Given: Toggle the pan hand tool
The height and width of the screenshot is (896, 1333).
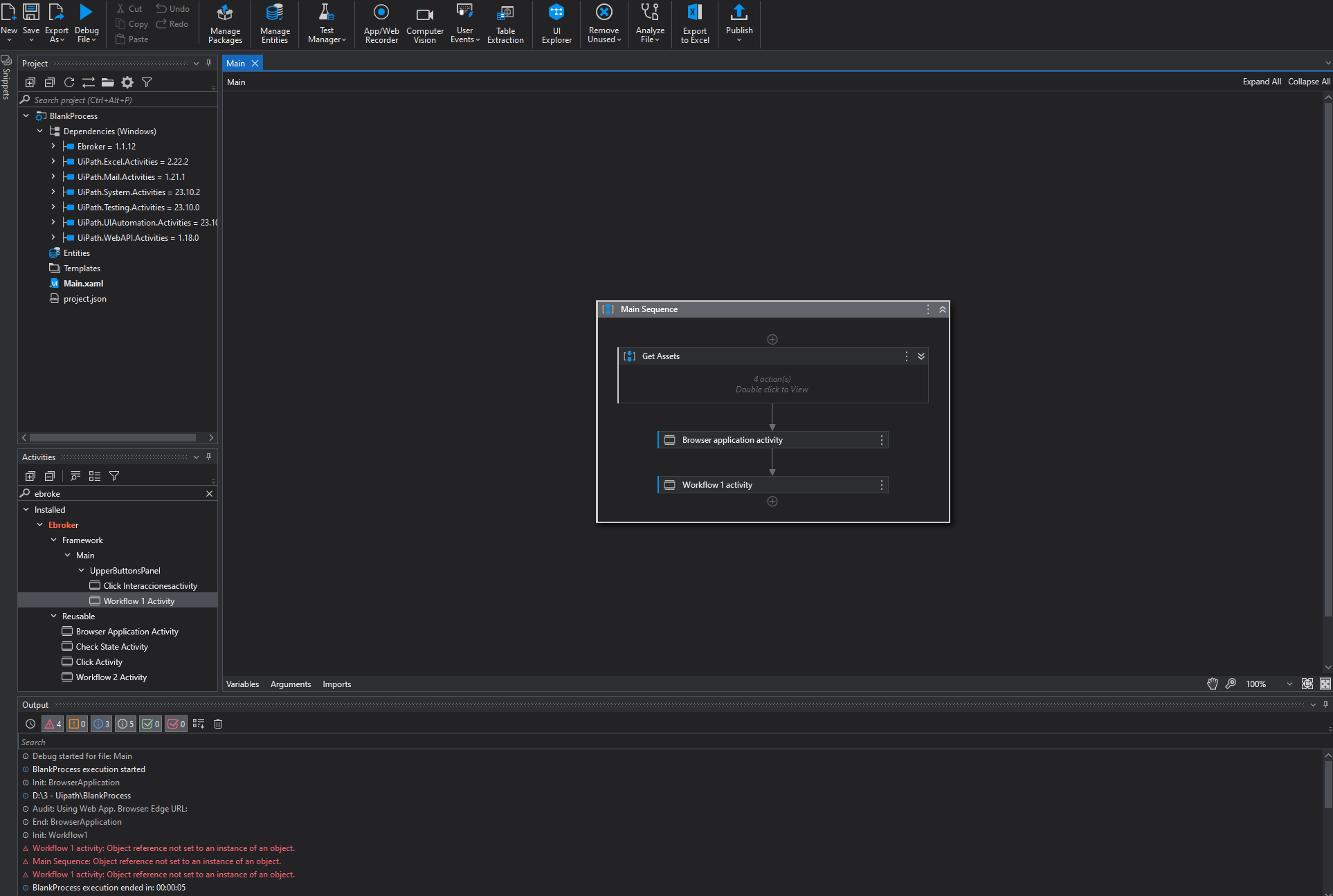Looking at the screenshot, I should pyautogui.click(x=1212, y=684).
